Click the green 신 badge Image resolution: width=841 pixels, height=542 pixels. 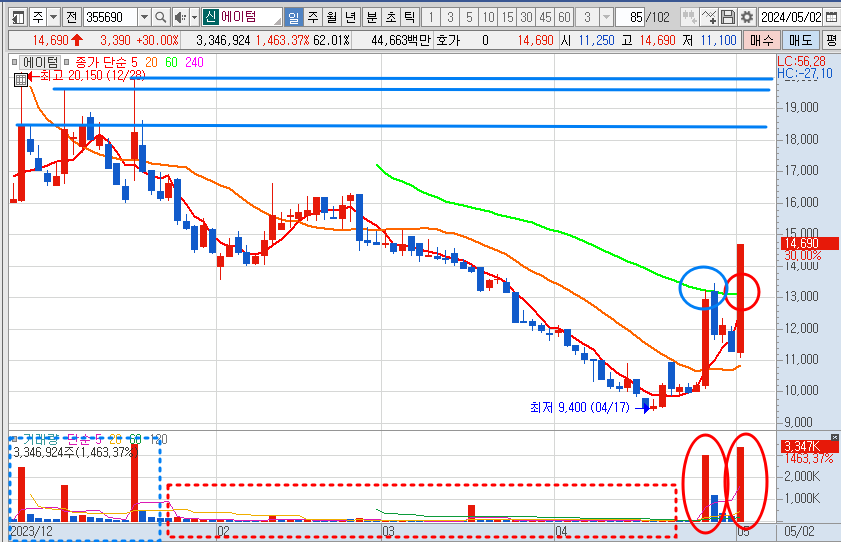[210, 17]
